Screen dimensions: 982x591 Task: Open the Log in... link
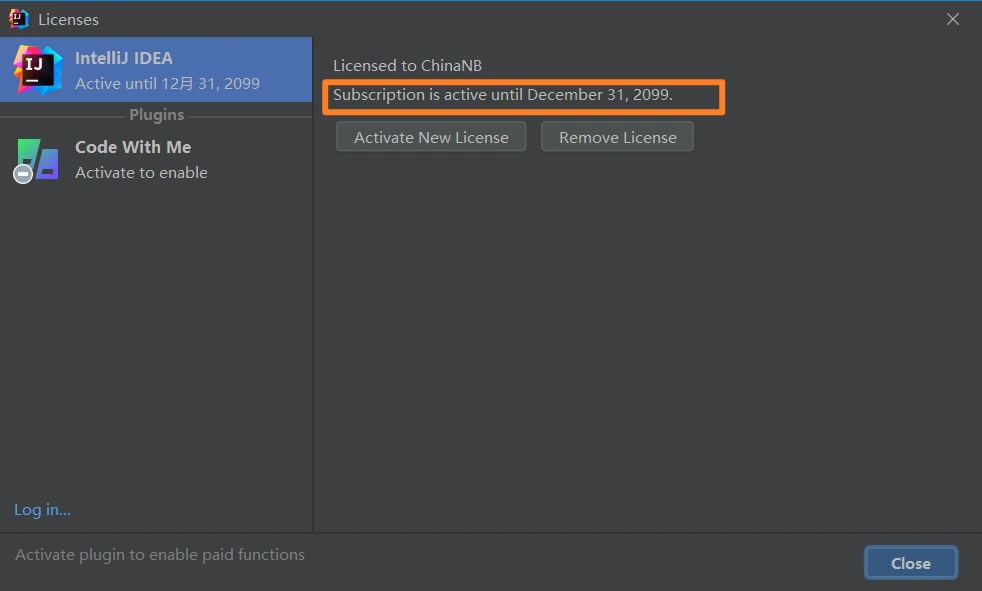(42, 510)
